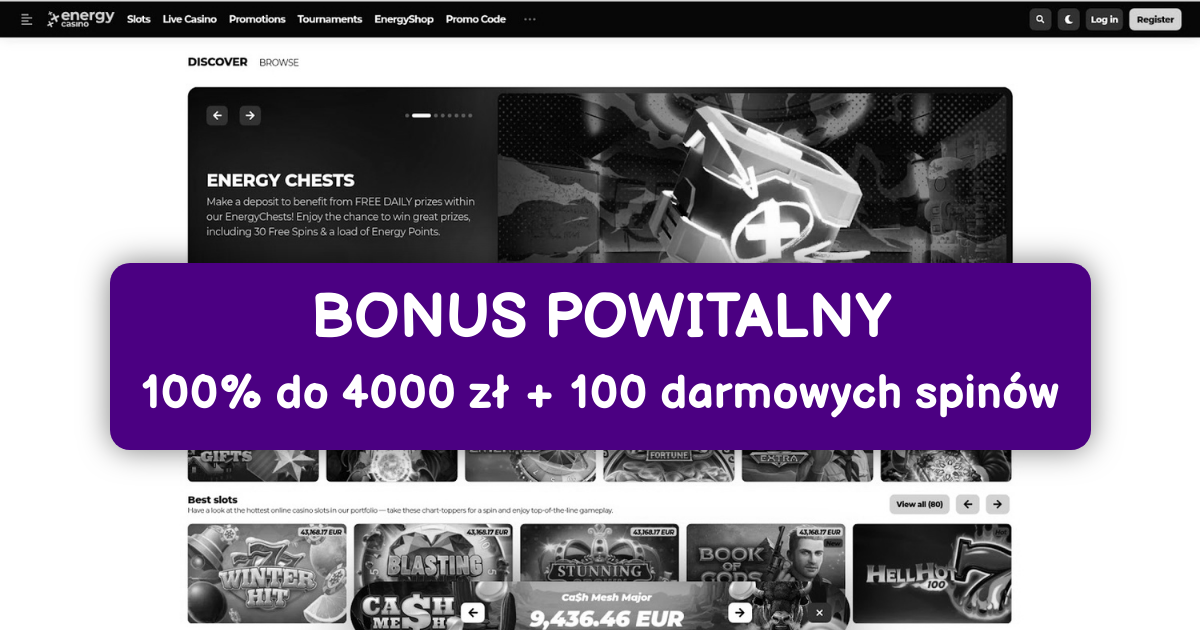Open the Slots menu item

pos(139,19)
